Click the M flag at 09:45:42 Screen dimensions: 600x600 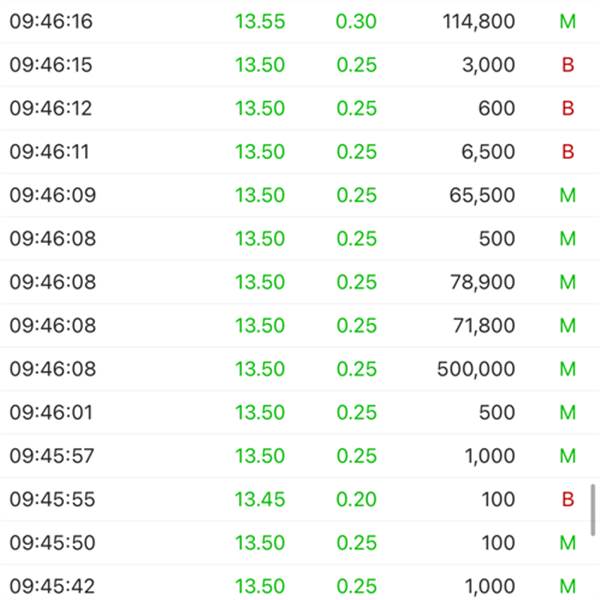568,586
